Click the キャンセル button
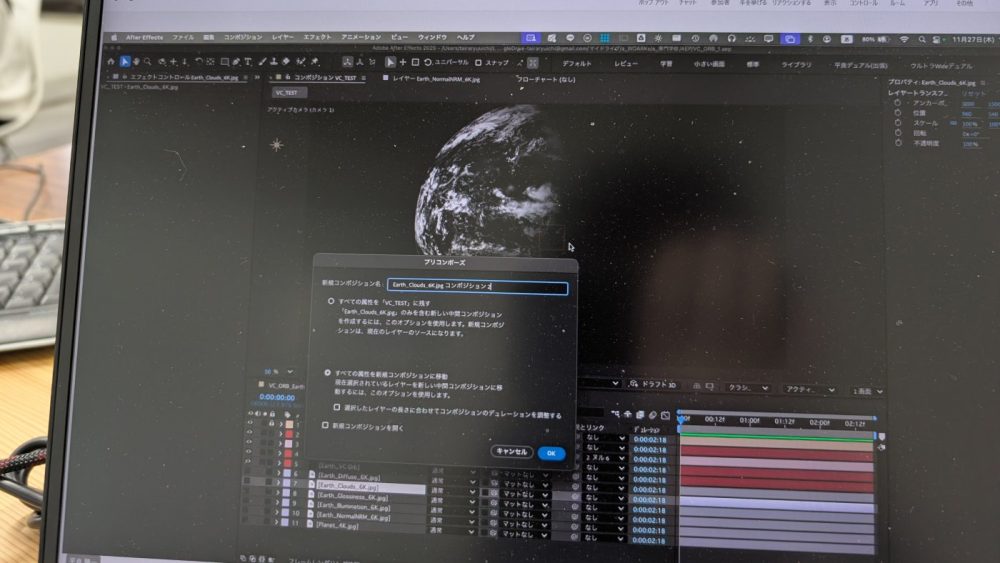This screenshot has height=563, width=1000. (x=512, y=452)
